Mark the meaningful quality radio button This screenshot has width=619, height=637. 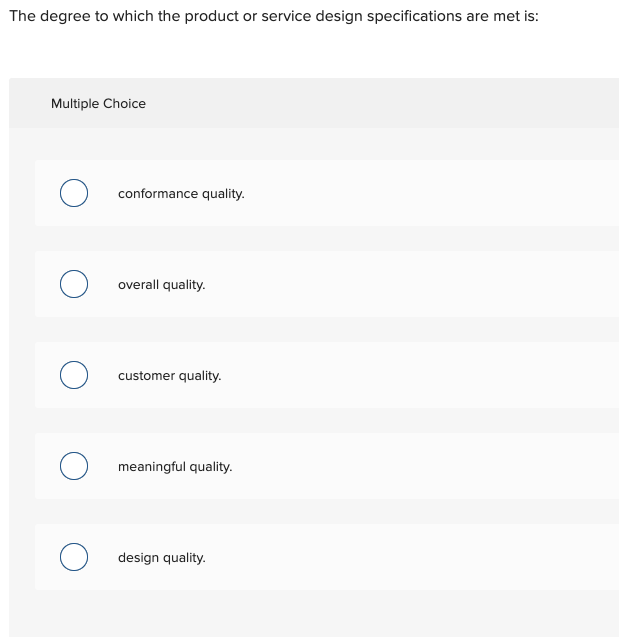click(x=73, y=467)
